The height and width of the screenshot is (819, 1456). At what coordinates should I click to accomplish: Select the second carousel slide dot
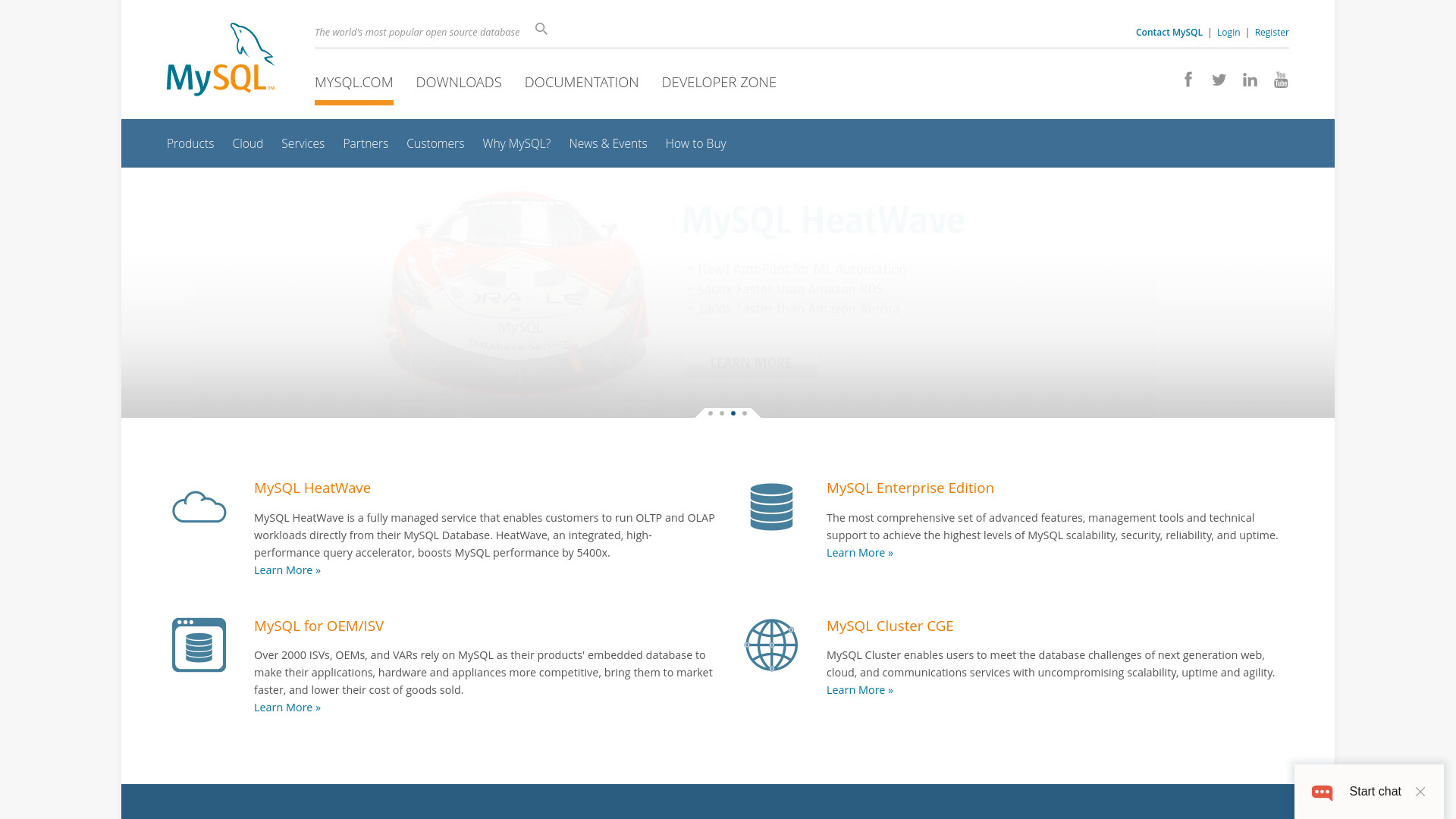(x=722, y=413)
